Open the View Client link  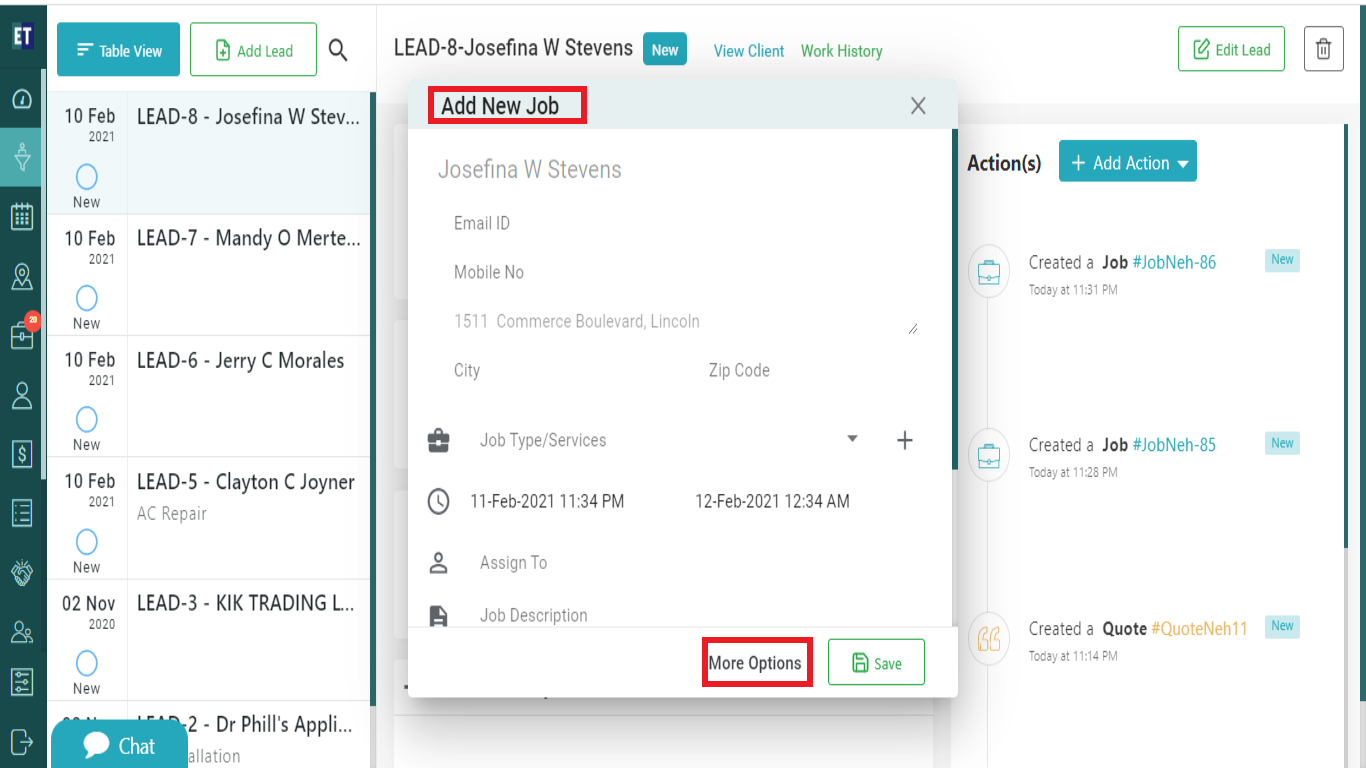(749, 51)
